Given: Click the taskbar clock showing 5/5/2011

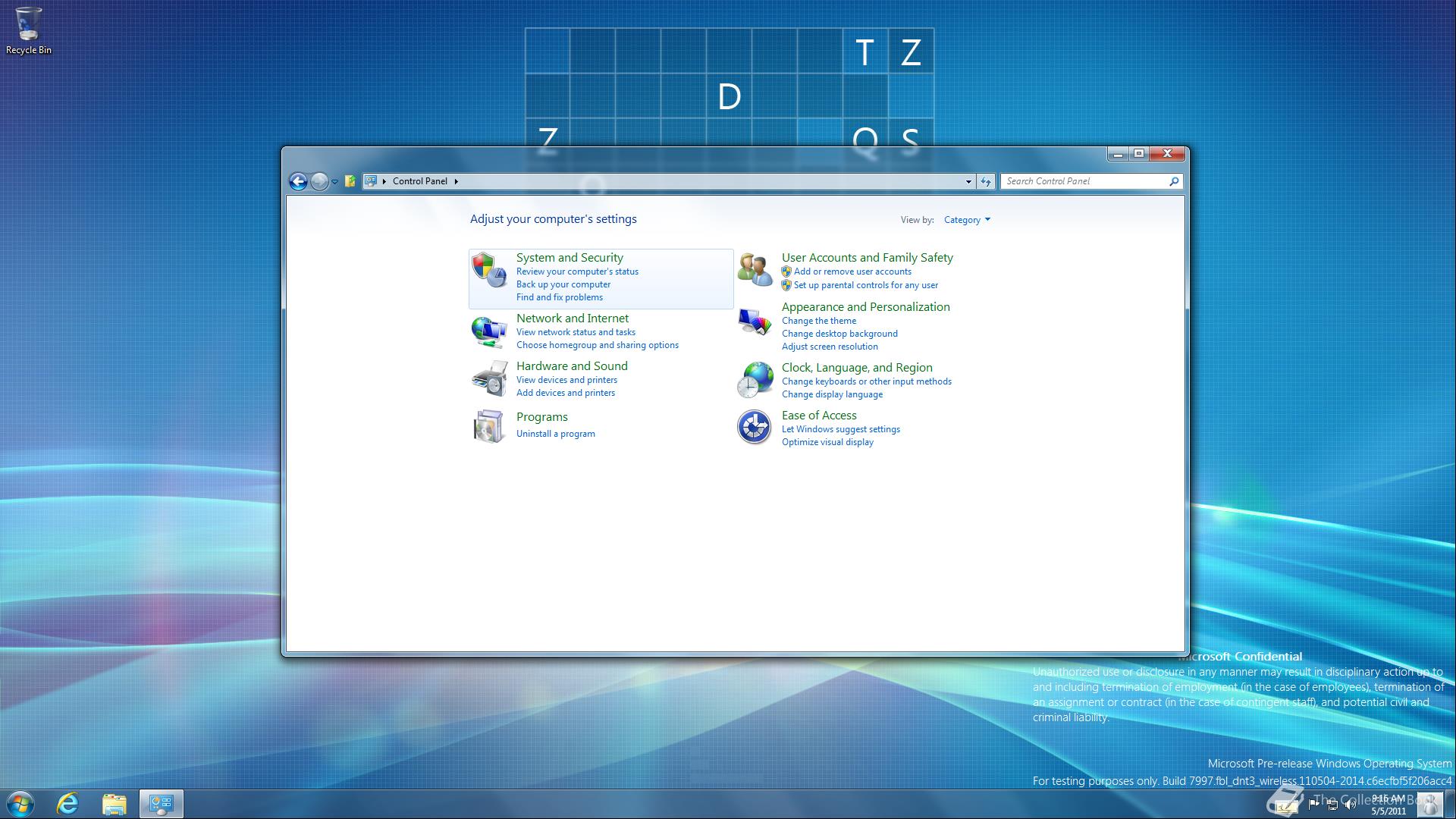Looking at the screenshot, I should (x=1389, y=805).
